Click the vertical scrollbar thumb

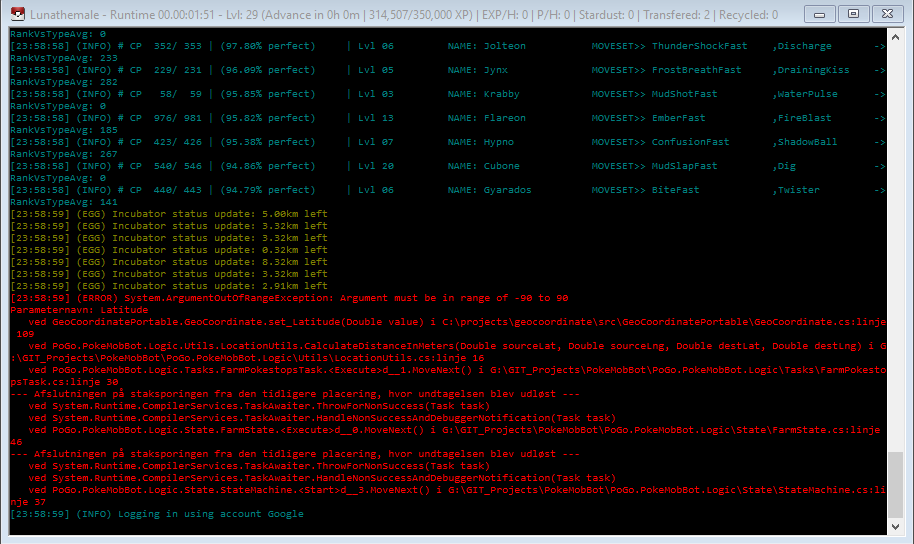(895, 485)
